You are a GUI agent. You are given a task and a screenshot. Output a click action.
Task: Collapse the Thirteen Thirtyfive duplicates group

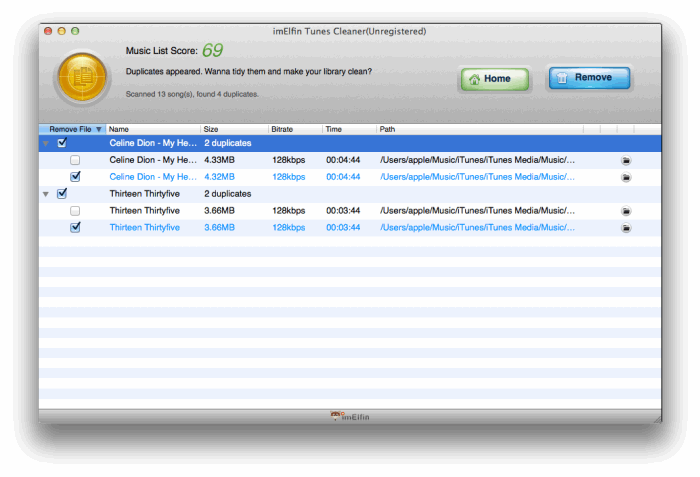[46, 194]
